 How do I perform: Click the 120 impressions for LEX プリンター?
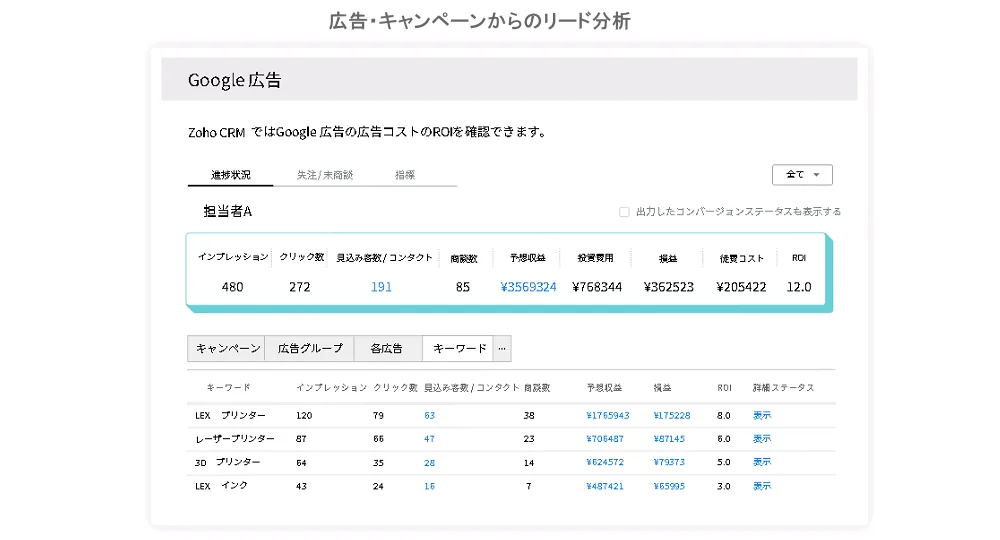tap(304, 416)
